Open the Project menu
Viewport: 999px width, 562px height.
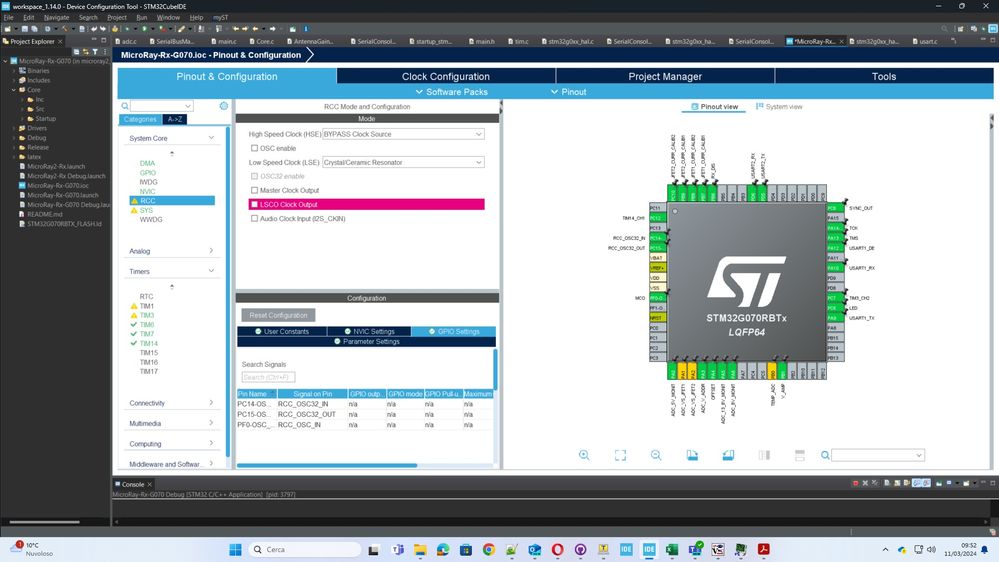point(117,17)
